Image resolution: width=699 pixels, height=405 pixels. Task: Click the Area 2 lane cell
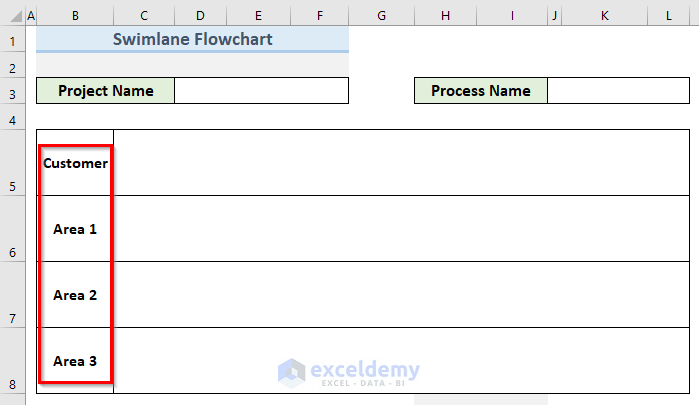[x=75, y=295]
